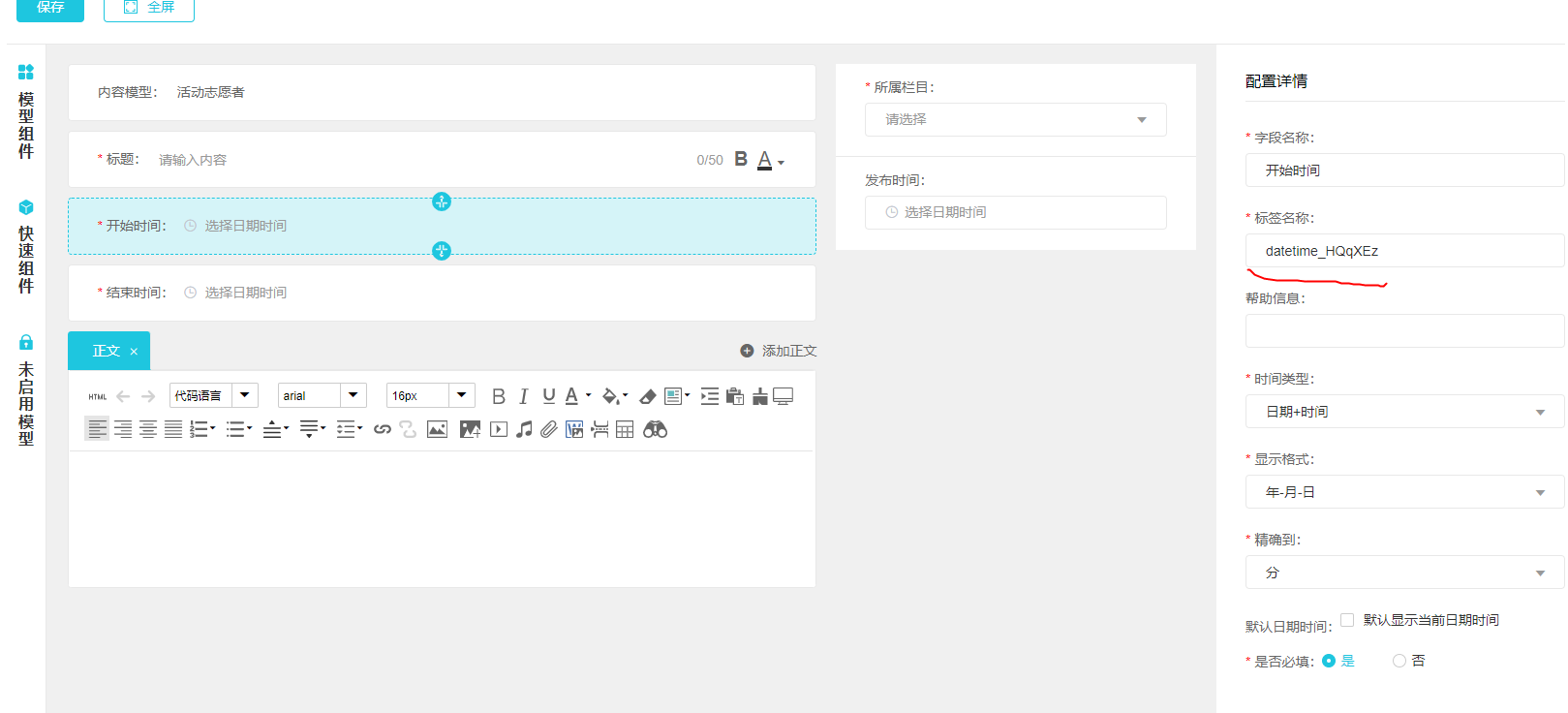Insert a hyperlink in editor
This screenshot has width=1568, height=713.
pos(383,429)
